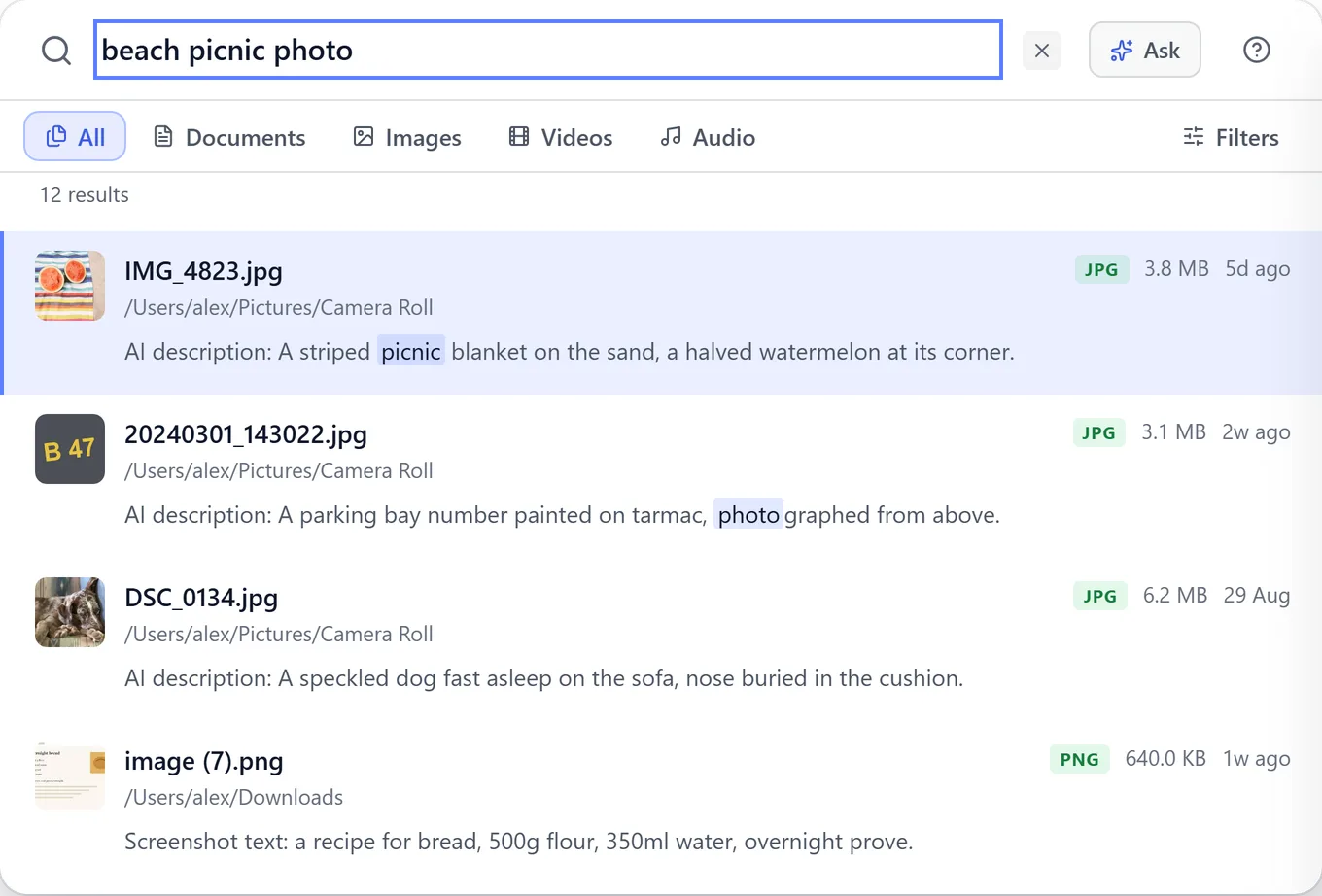
Task: Clear the search query with the X button
Action: [1042, 51]
